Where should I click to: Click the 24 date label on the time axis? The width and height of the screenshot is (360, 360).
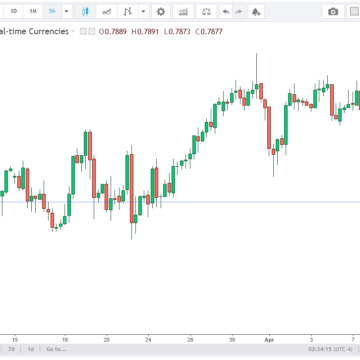pos(148,340)
